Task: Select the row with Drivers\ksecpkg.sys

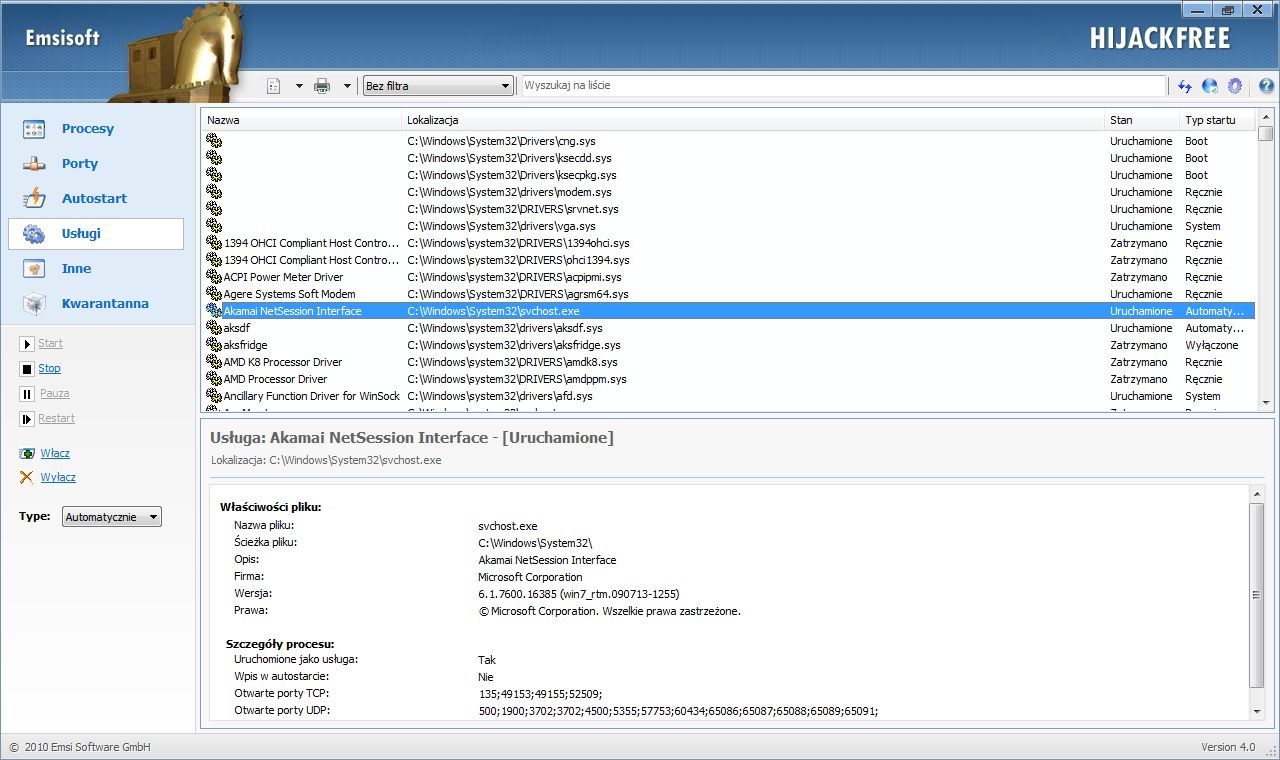Action: [729, 175]
